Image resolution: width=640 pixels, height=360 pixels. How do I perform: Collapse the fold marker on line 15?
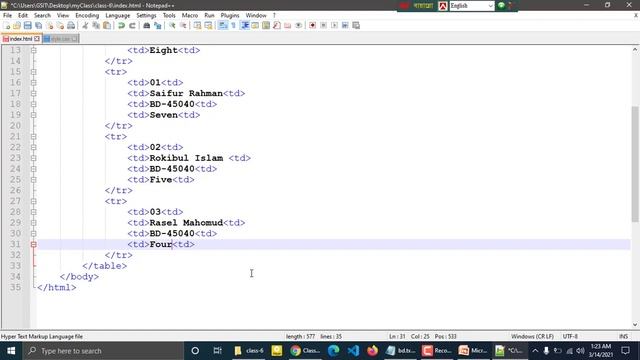[x=33, y=72]
